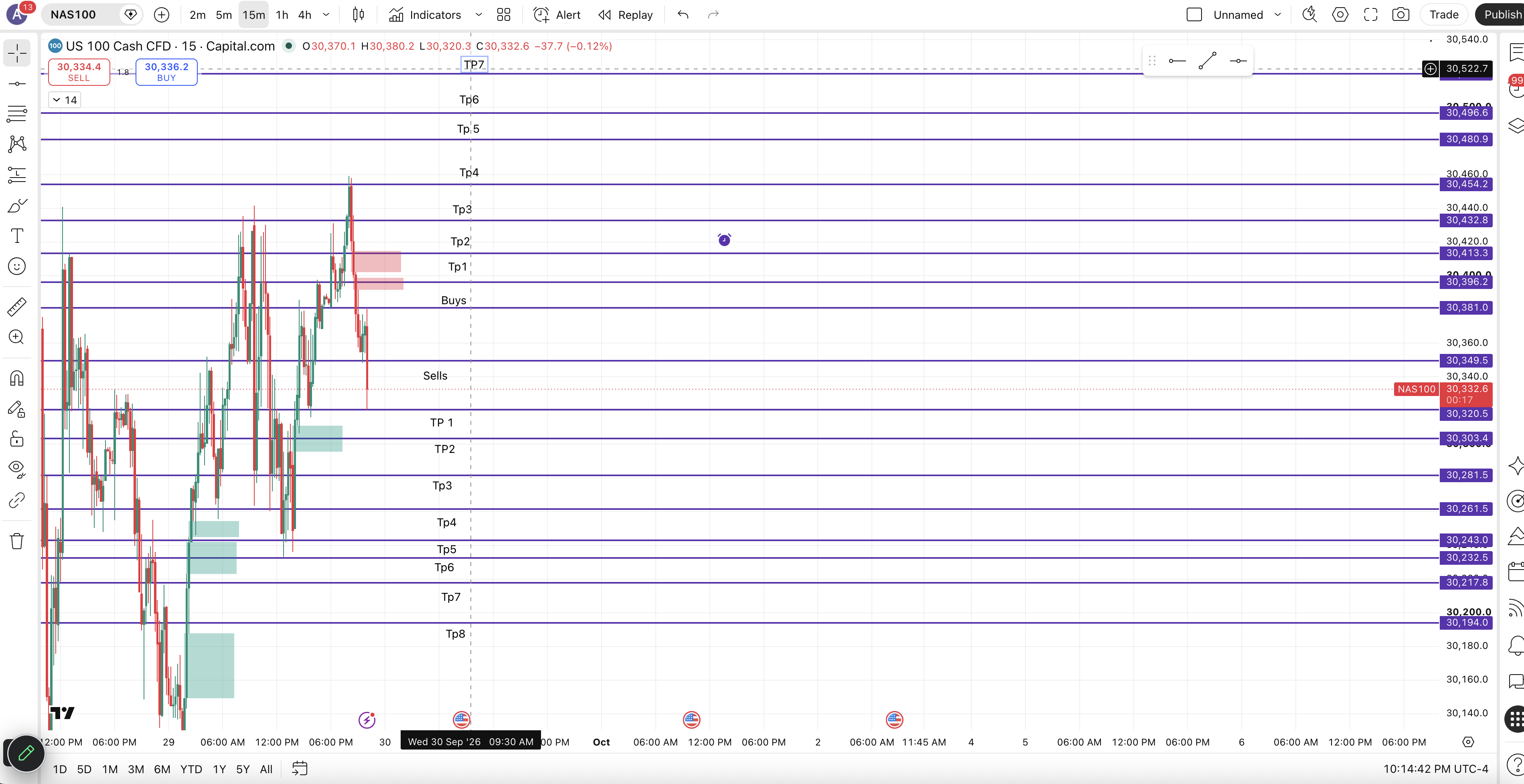Open the Trade panel
The height and width of the screenshot is (784, 1524).
1444,15
